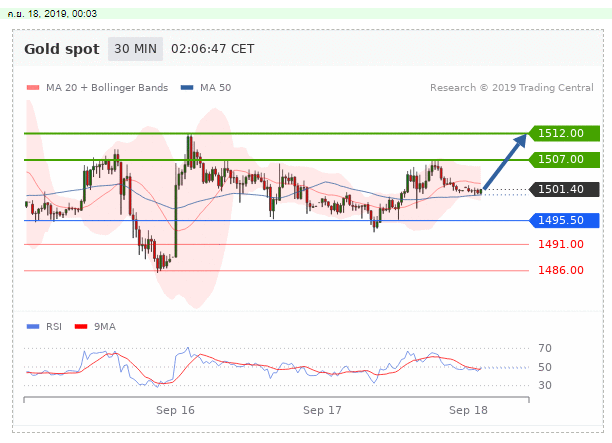This screenshot has width=612, height=443.
Task: Click the 1501.40 current price tag
Action: pos(564,190)
